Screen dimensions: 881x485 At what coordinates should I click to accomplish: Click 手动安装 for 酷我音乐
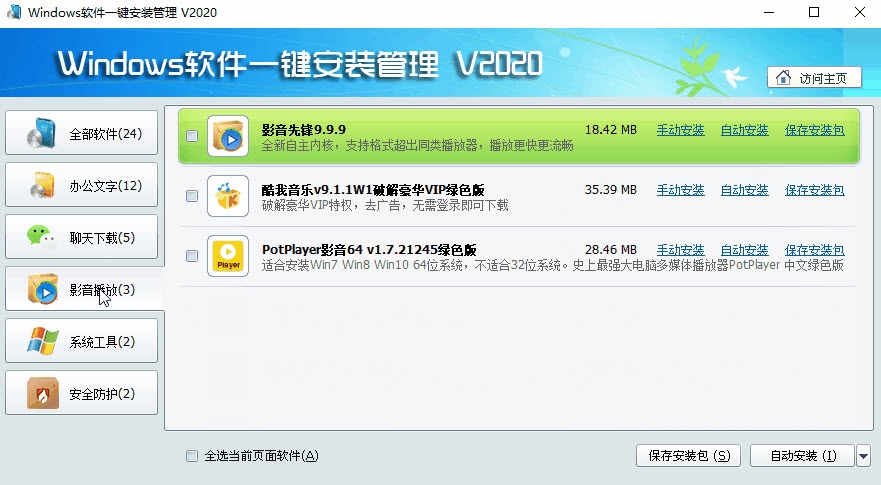pyautogui.click(x=680, y=191)
